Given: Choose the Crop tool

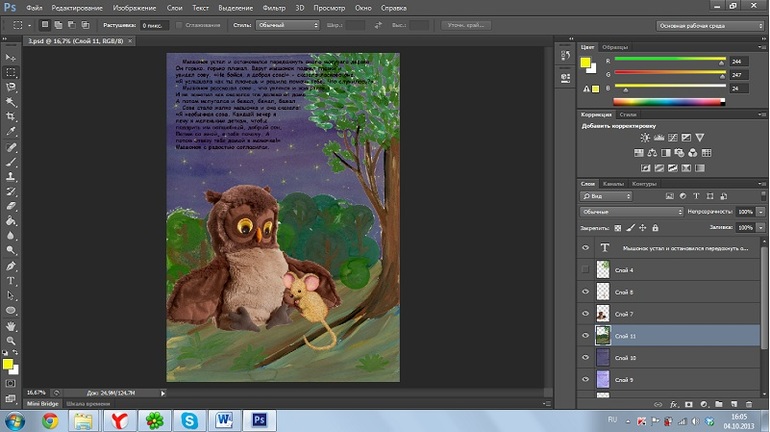Looking at the screenshot, I should pos(10,116).
